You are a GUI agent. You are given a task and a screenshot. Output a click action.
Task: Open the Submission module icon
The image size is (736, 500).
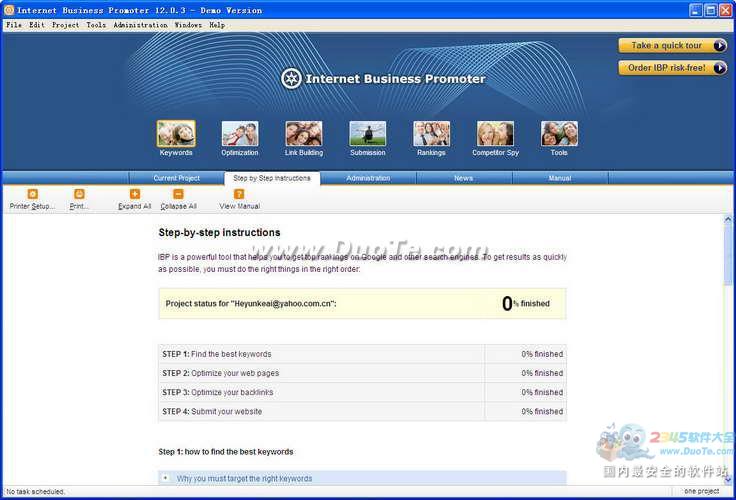click(x=368, y=133)
